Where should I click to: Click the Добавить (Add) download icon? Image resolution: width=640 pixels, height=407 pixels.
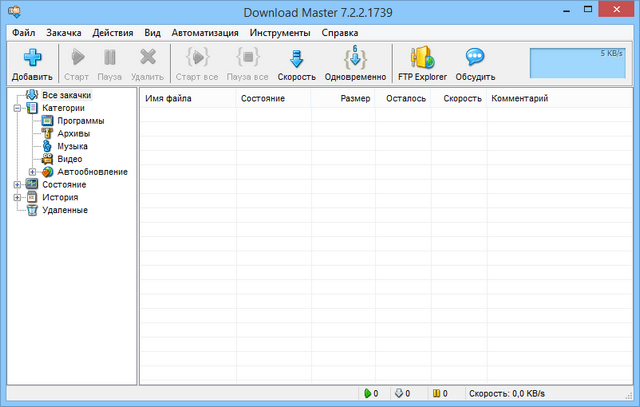pos(31,58)
